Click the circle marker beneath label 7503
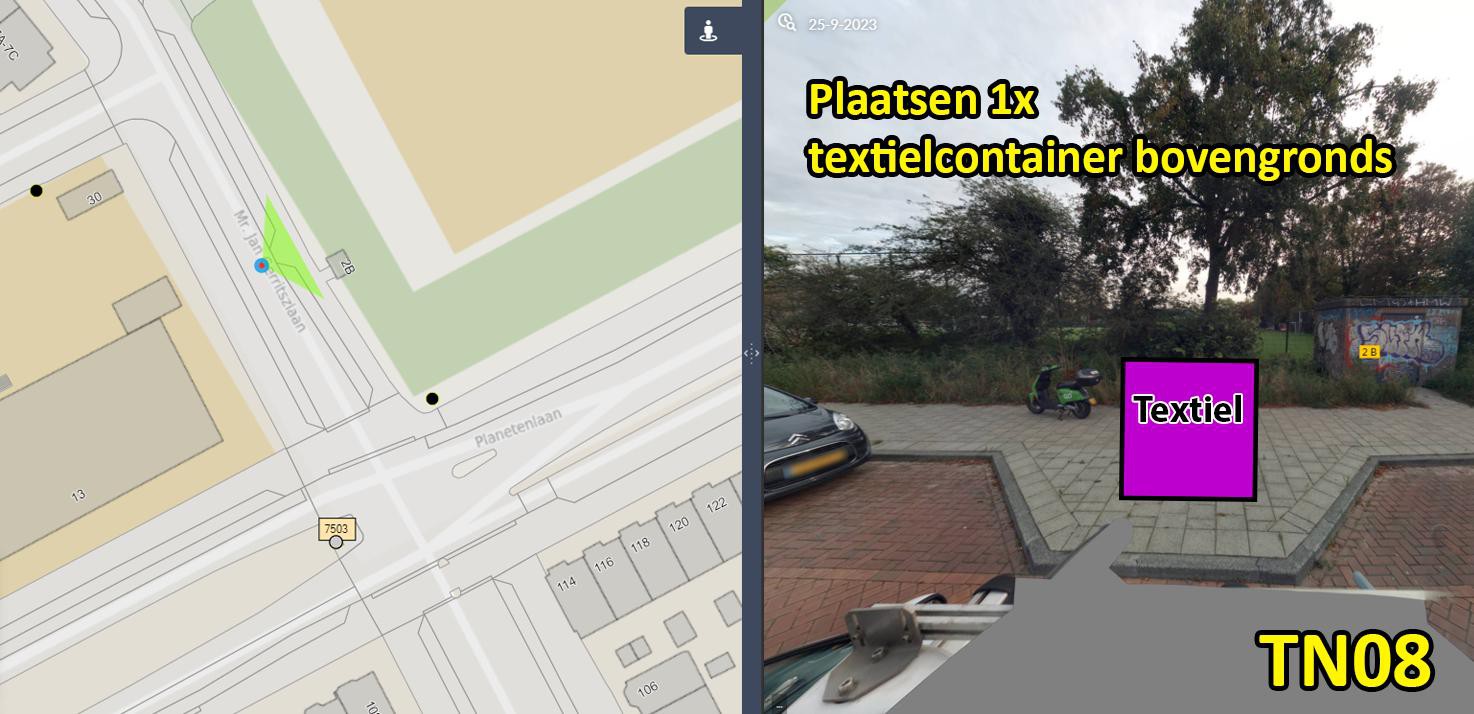1474x714 pixels. pyautogui.click(x=336, y=542)
